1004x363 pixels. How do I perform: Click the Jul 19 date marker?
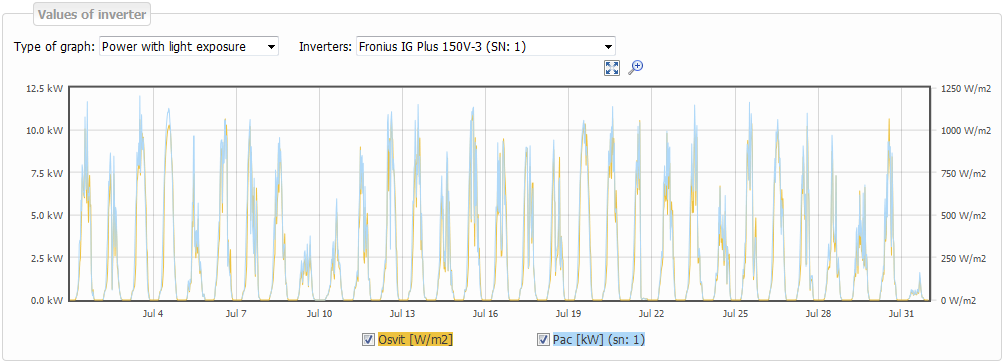pos(569,314)
